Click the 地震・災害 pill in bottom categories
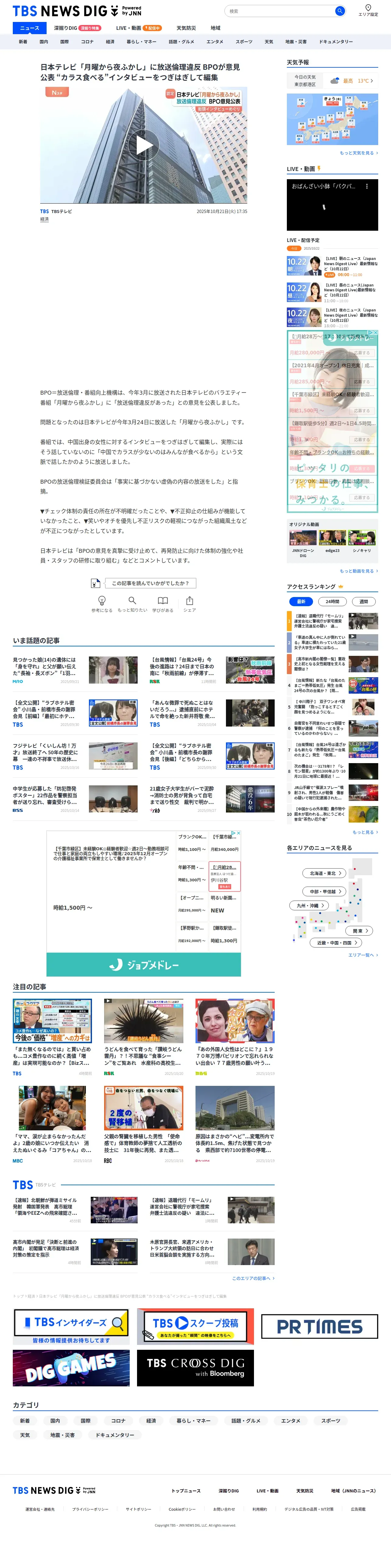 point(63,1435)
